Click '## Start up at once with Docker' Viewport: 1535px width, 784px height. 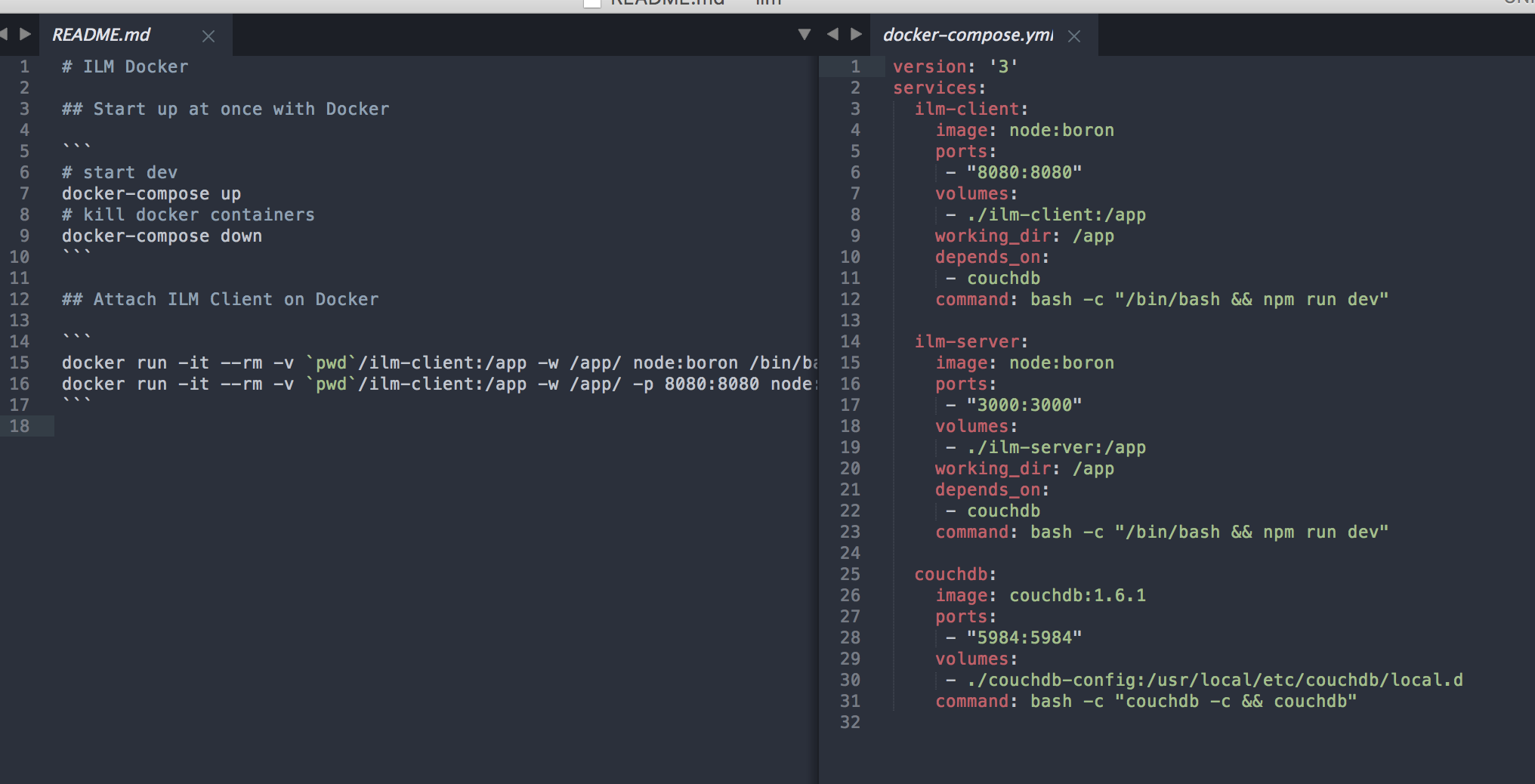[x=225, y=109]
